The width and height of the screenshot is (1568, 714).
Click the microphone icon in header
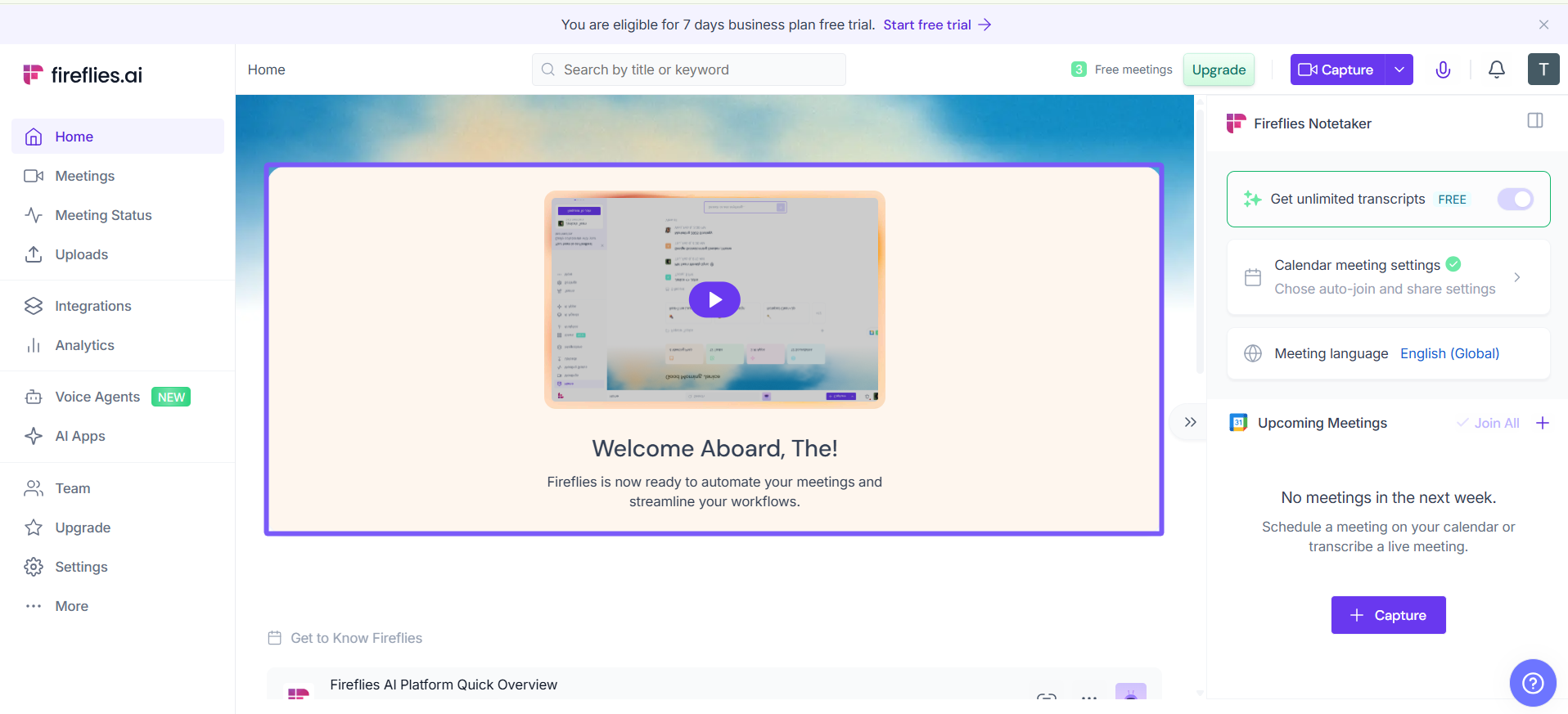[1443, 70]
